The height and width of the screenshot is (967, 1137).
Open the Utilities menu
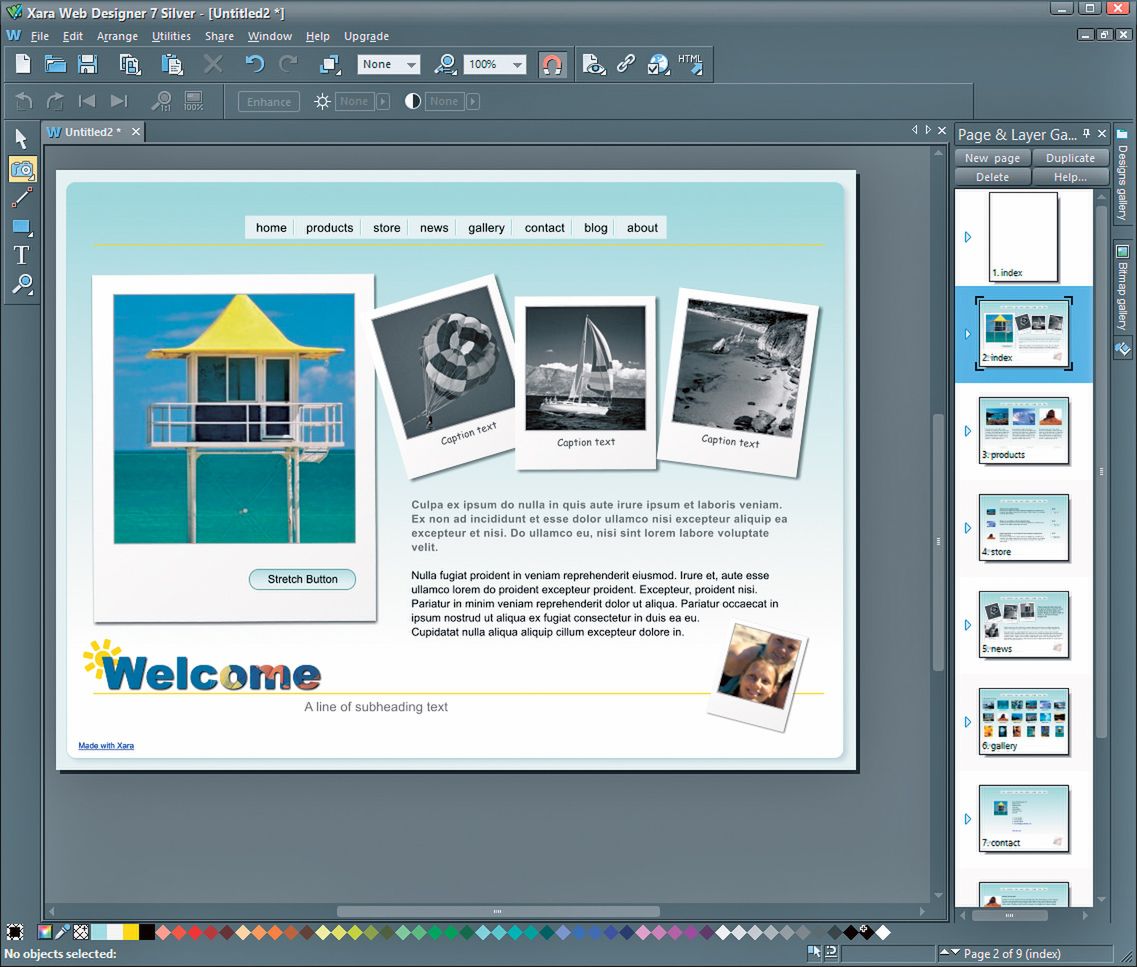click(x=171, y=36)
